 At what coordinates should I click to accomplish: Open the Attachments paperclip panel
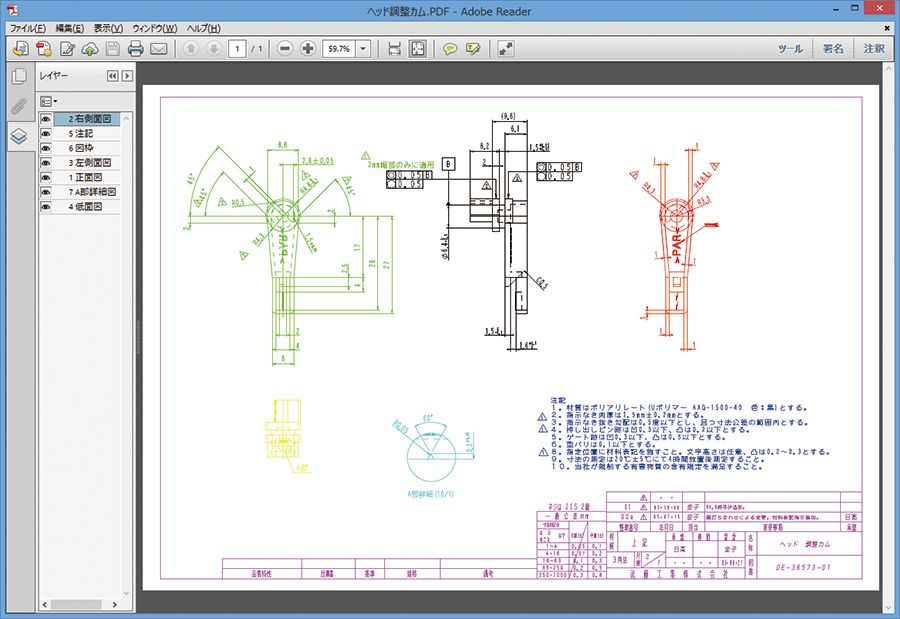click(18, 107)
